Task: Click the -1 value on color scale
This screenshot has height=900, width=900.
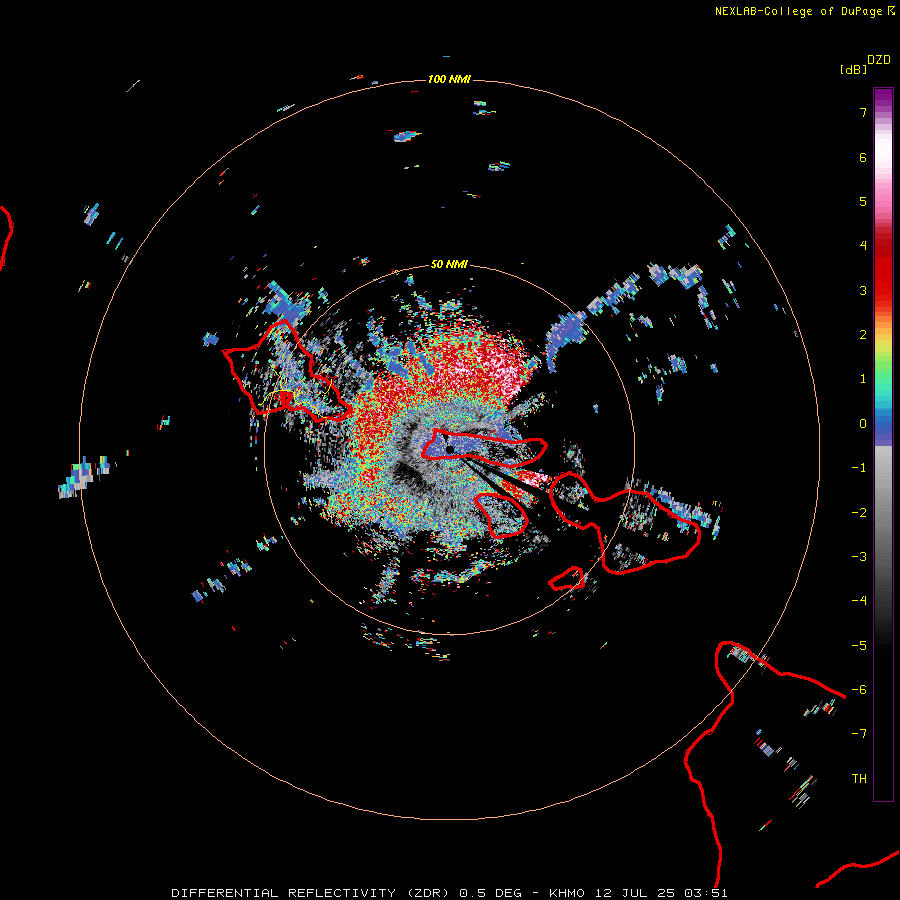Action: click(x=859, y=468)
